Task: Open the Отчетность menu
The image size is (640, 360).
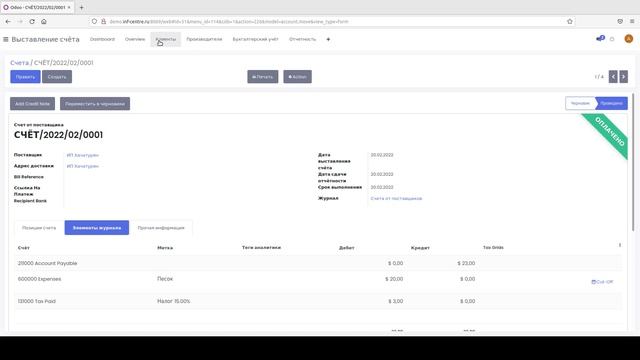Action: (x=302, y=39)
